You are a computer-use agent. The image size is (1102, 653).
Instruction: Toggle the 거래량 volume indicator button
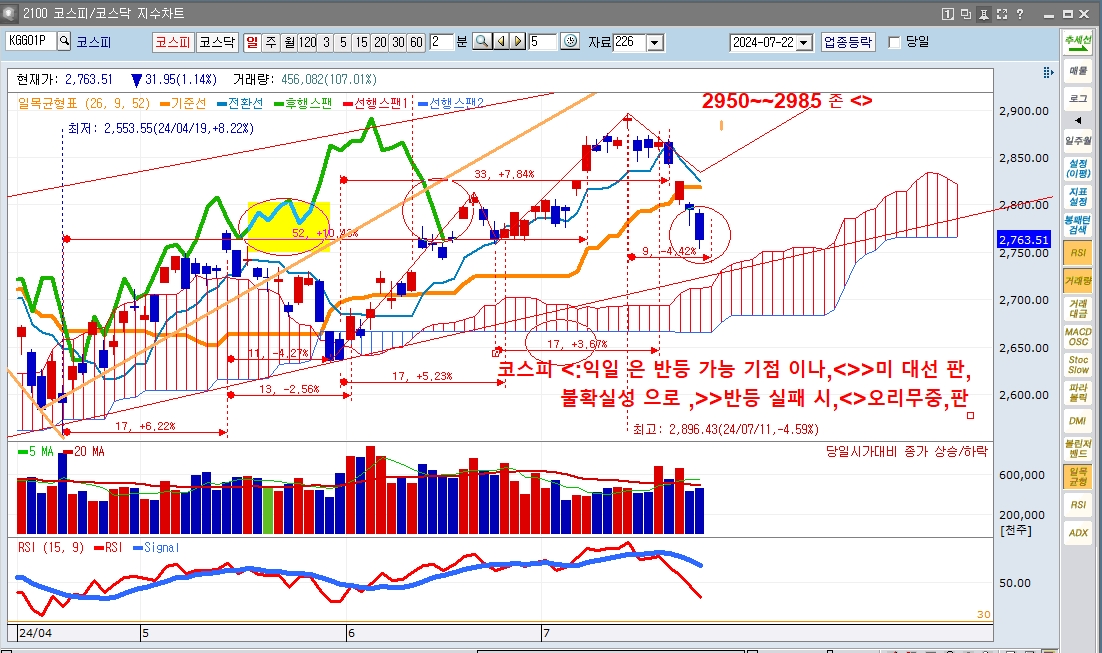click(1077, 280)
